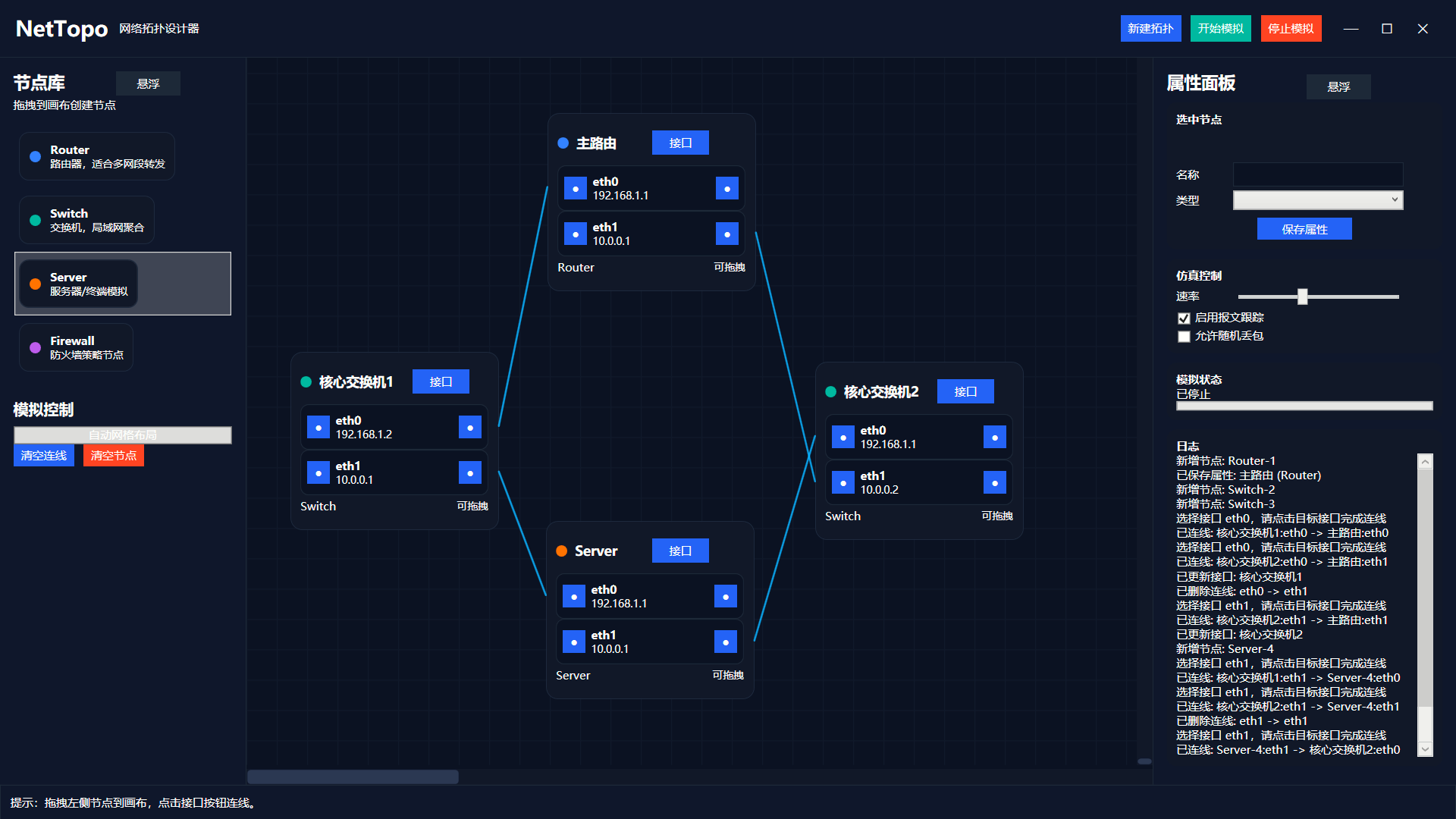Image resolution: width=1456 pixels, height=819 pixels.
Task: Click the 名称 input field
Action: (x=1317, y=174)
